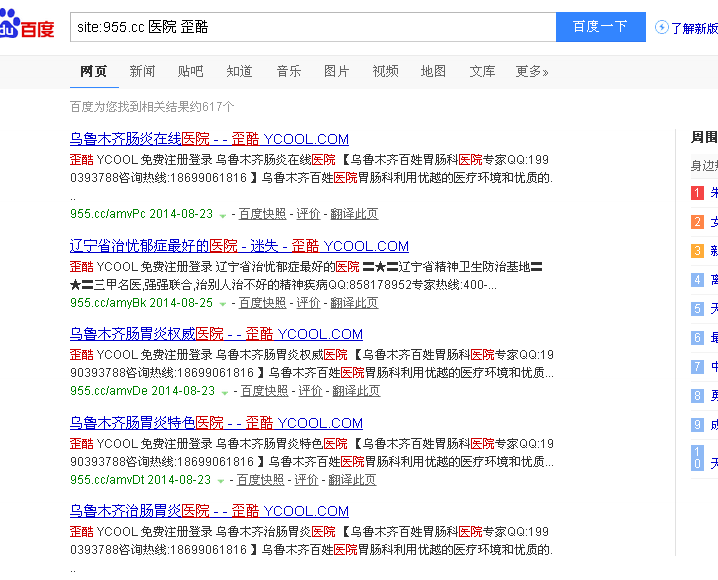The height and width of the screenshot is (580, 718).
Task: Click 评价 for the 955.cc/amvDe result
Action: (310, 390)
